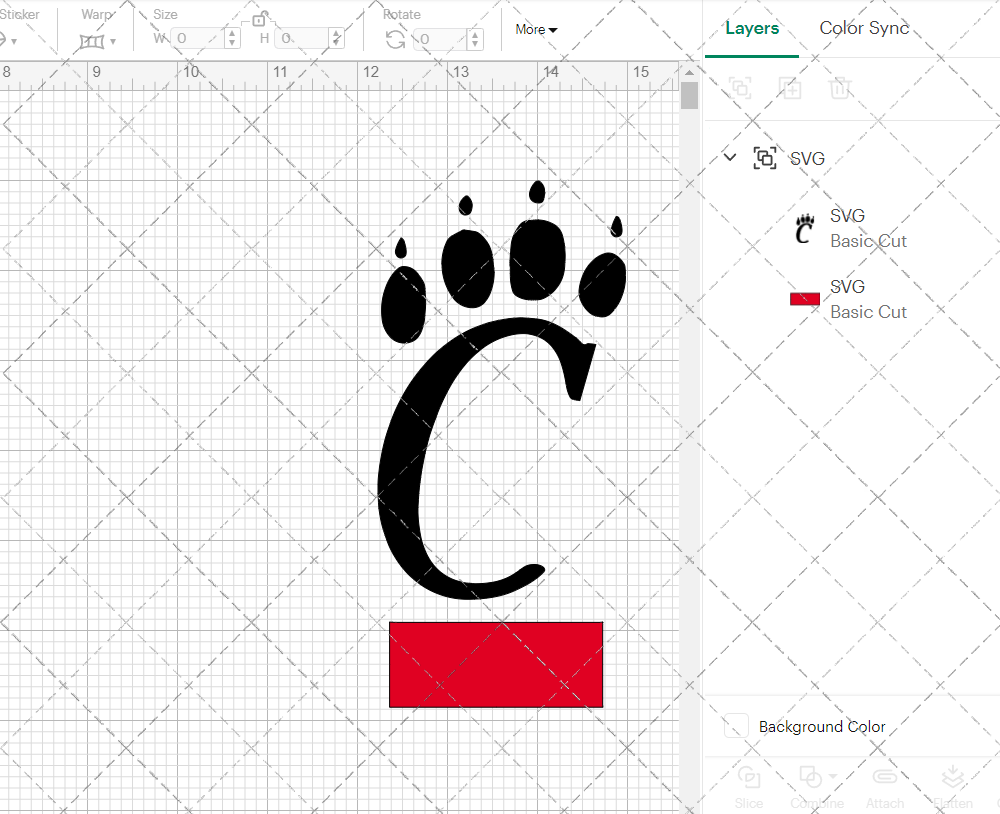The height and width of the screenshot is (814, 1000).
Task: Click the red rectangle color swatch
Action: [x=804, y=298]
